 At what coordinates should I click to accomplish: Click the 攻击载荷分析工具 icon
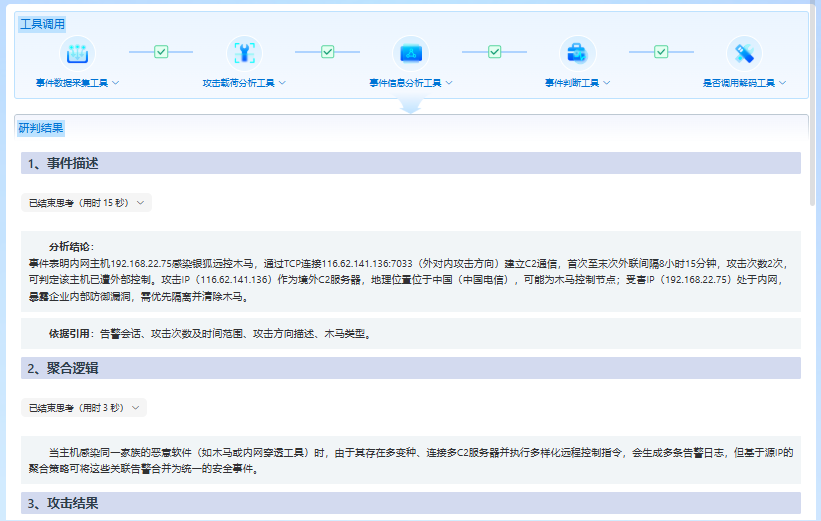coord(244,52)
